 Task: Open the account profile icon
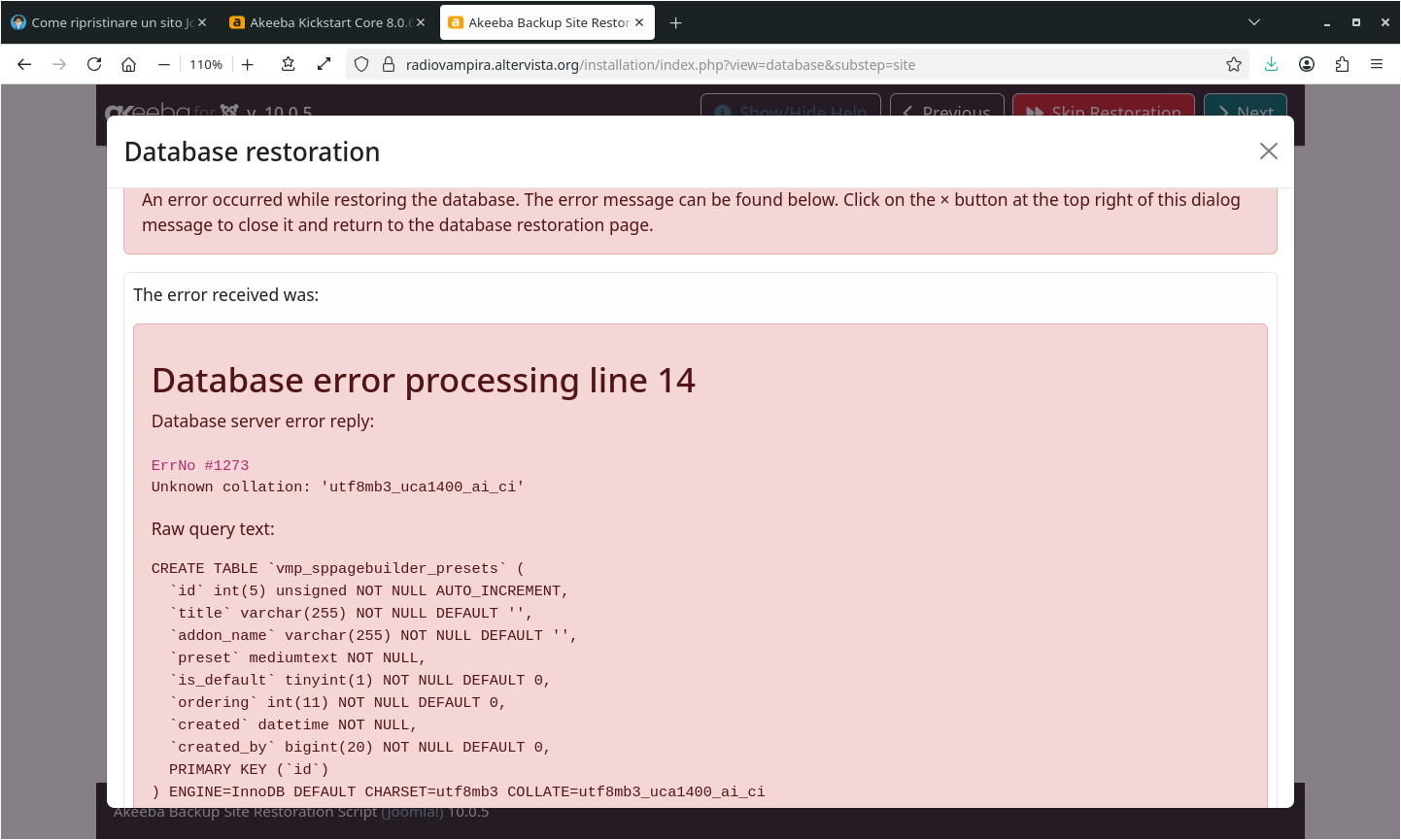point(1307,64)
